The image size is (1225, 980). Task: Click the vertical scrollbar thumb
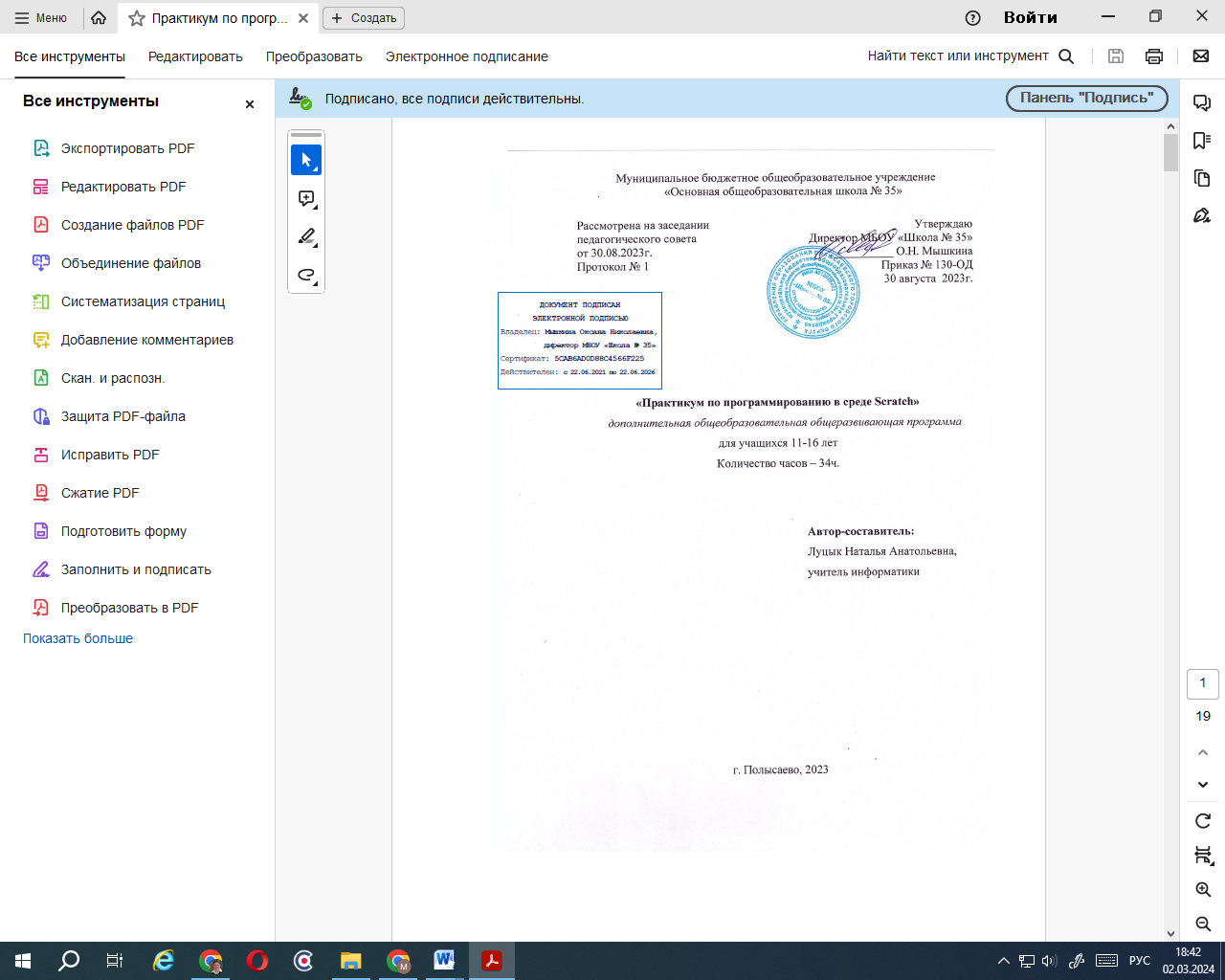click(x=1170, y=152)
